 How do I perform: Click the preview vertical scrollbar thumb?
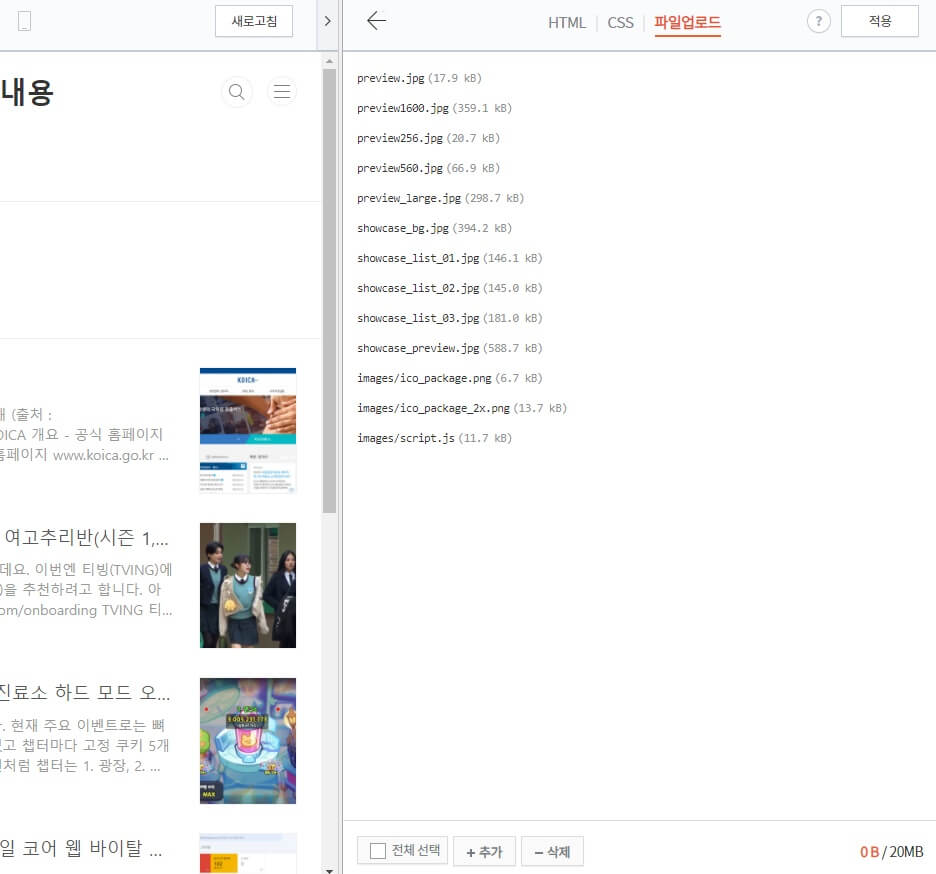330,291
